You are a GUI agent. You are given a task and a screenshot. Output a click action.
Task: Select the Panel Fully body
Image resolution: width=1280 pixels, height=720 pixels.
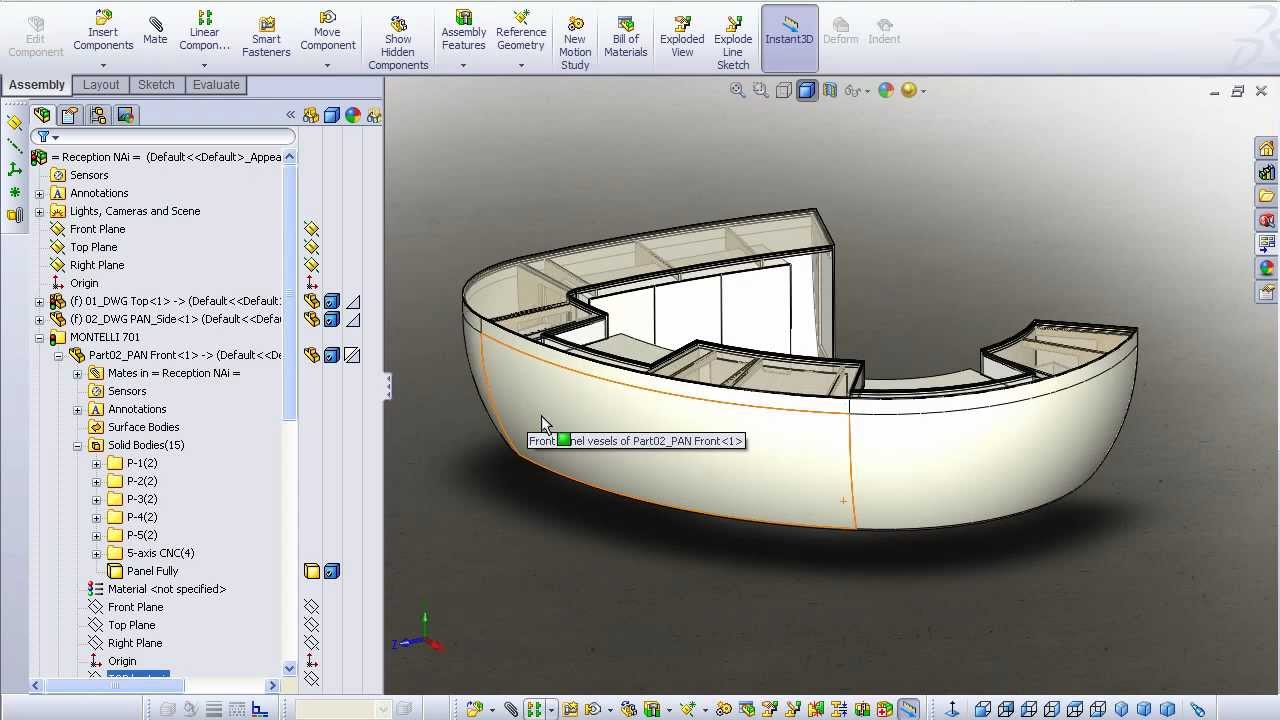point(142,571)
